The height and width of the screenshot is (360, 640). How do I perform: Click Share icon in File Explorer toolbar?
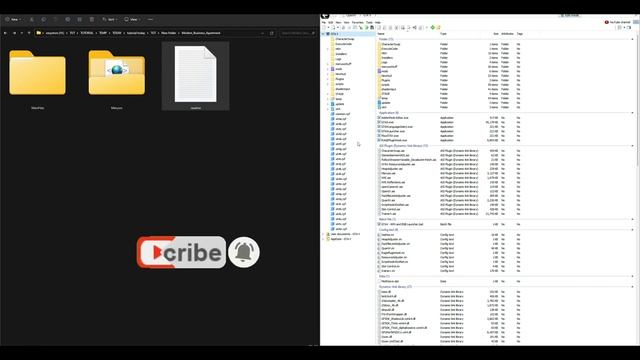click(x=80, y=19)
